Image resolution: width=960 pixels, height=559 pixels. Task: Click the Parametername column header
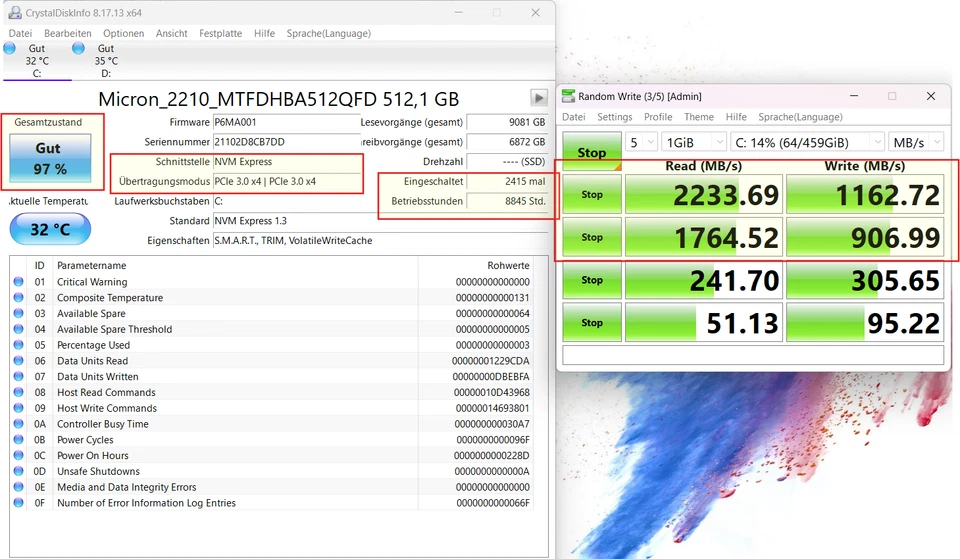[x=91, y=265]
